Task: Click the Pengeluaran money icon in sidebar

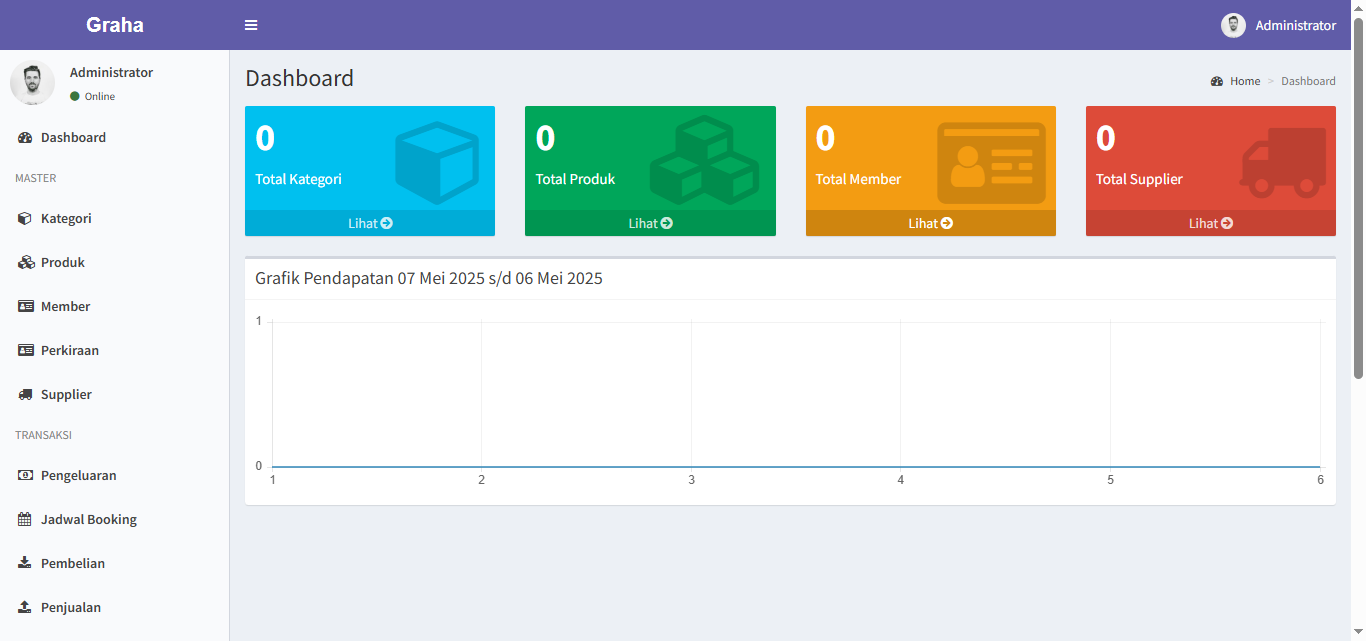Action: (25, 475)
